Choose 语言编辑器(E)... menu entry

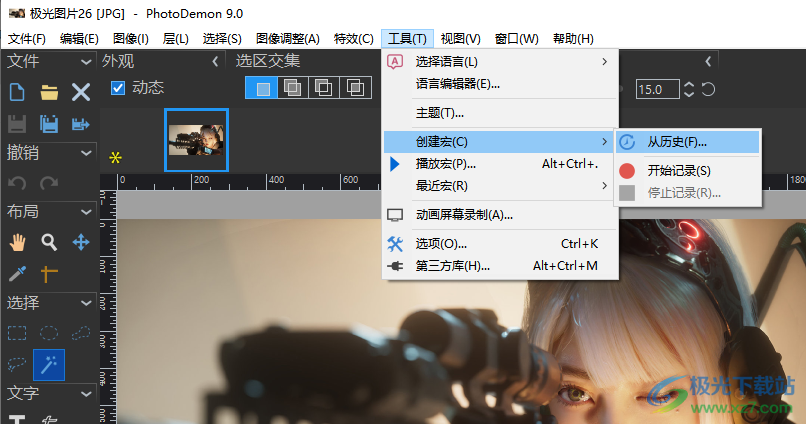click(499, 84)
